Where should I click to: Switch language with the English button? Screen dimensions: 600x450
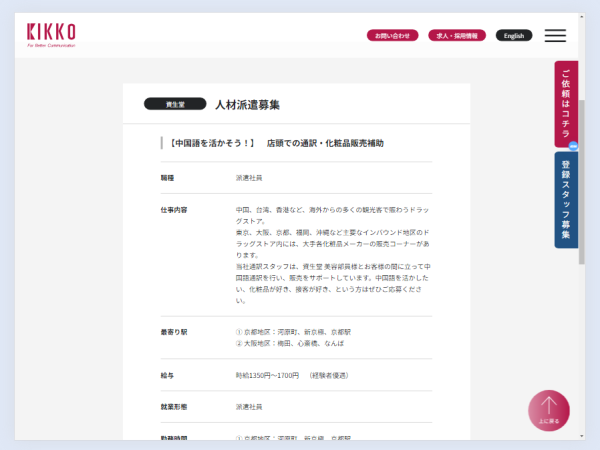(514, 36)
